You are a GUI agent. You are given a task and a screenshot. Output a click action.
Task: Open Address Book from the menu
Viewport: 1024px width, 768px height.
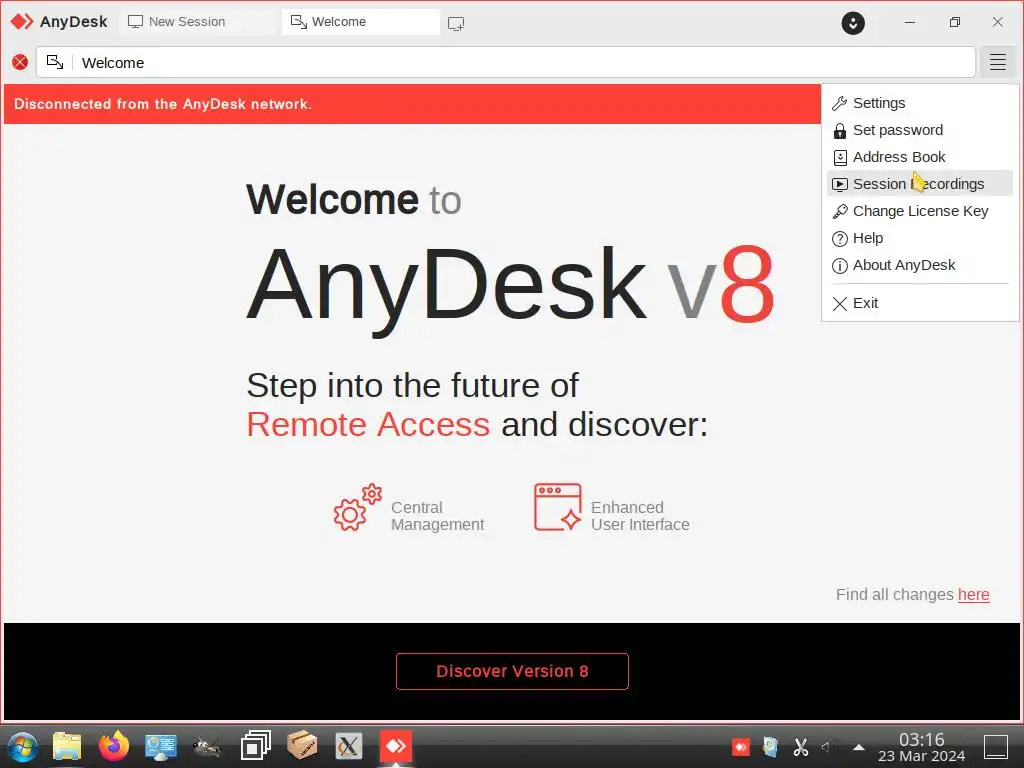(920, 157)
